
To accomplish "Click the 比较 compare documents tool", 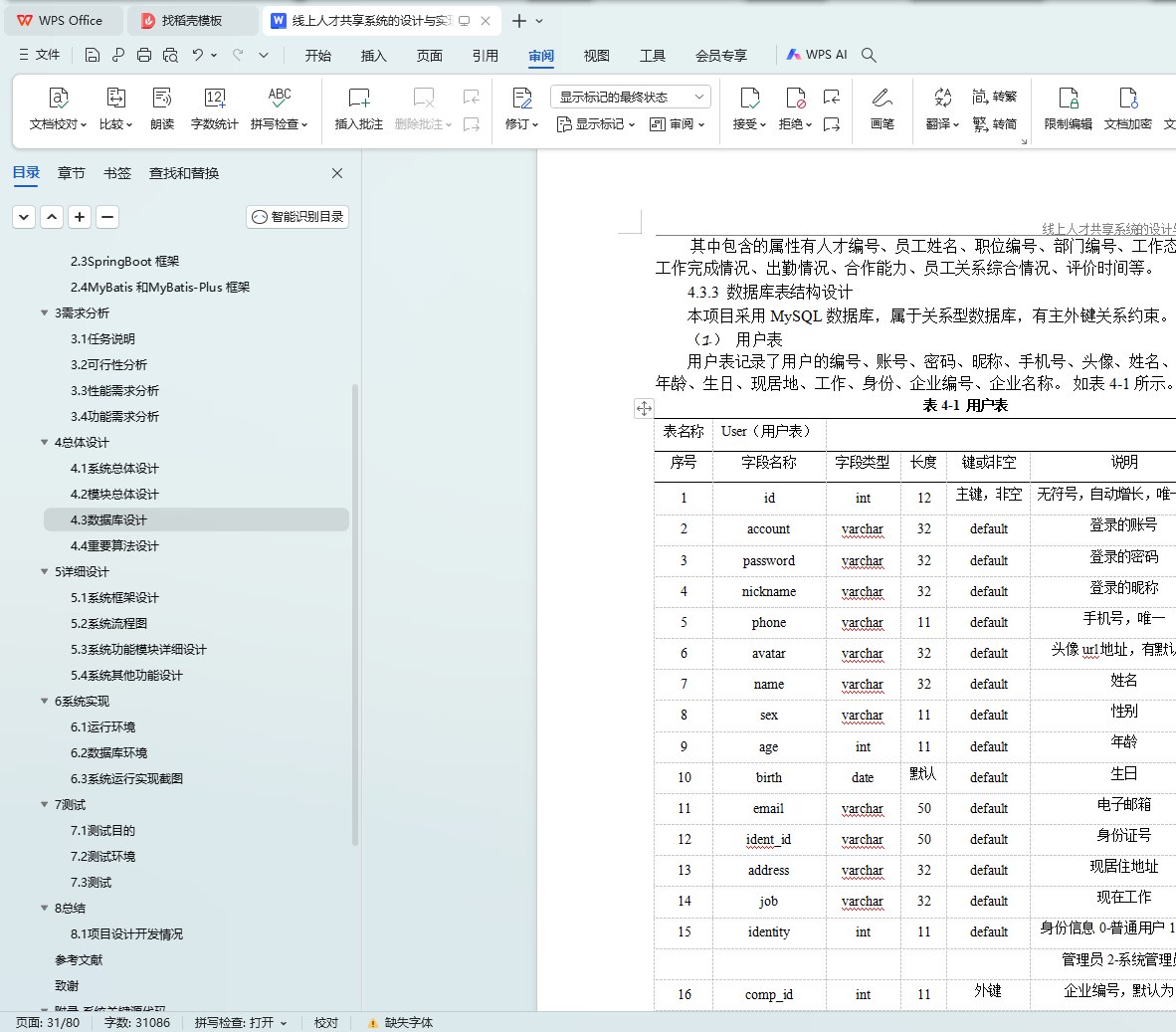I will (x=115, y=108).
